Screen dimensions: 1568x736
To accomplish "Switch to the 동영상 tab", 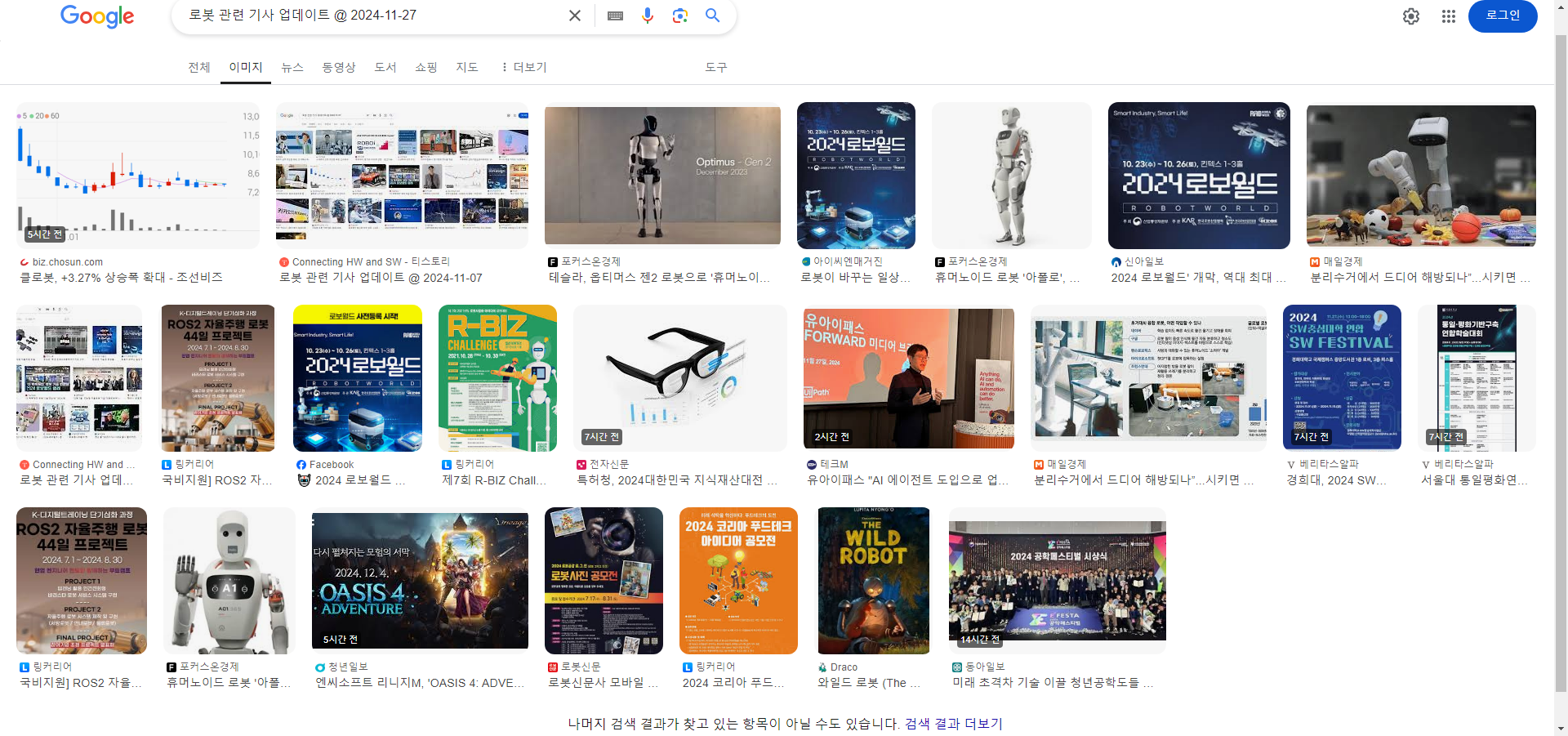I will pos(339,67).
